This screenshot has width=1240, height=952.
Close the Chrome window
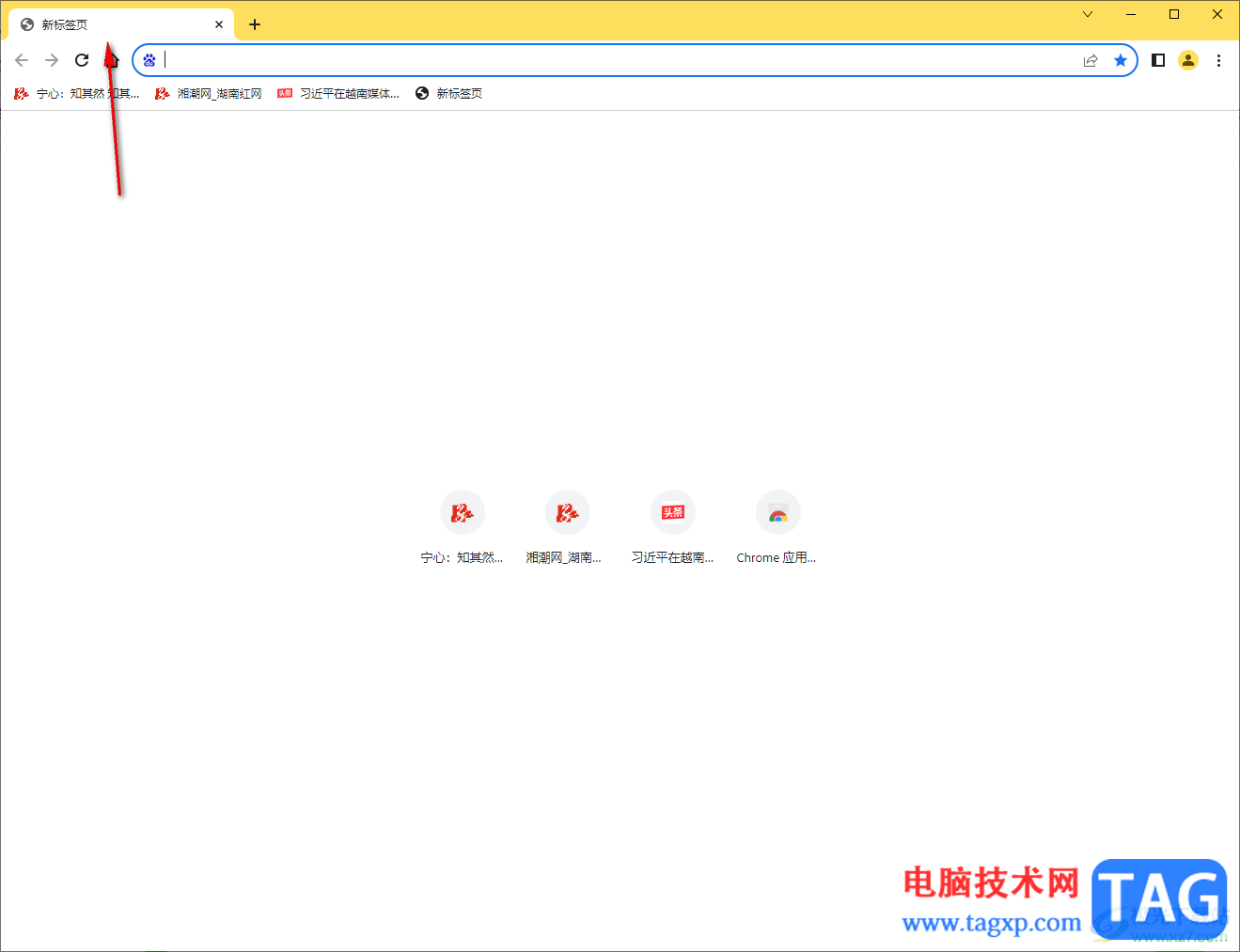1217,14
